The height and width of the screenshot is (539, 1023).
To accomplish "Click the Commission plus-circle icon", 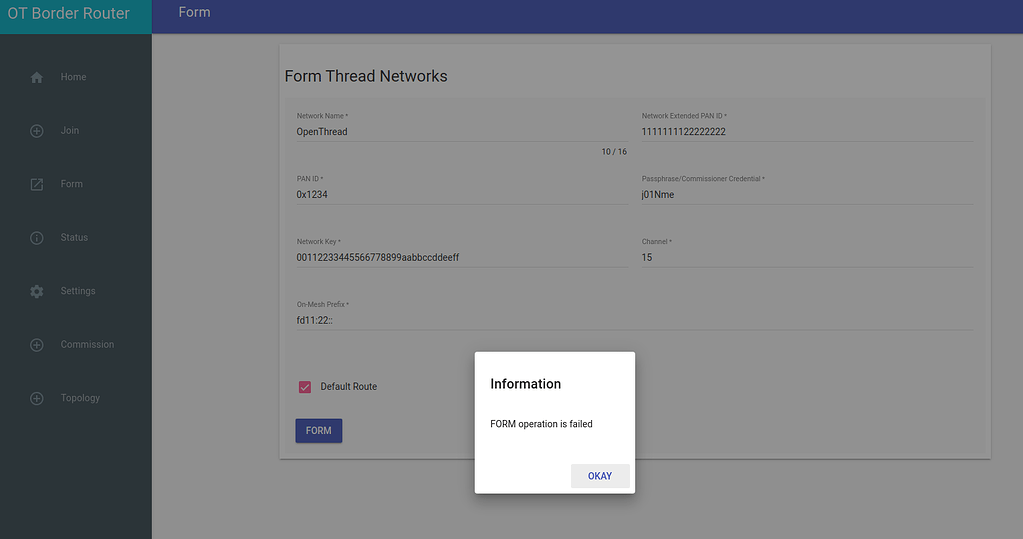I will (x=37, y=345).
